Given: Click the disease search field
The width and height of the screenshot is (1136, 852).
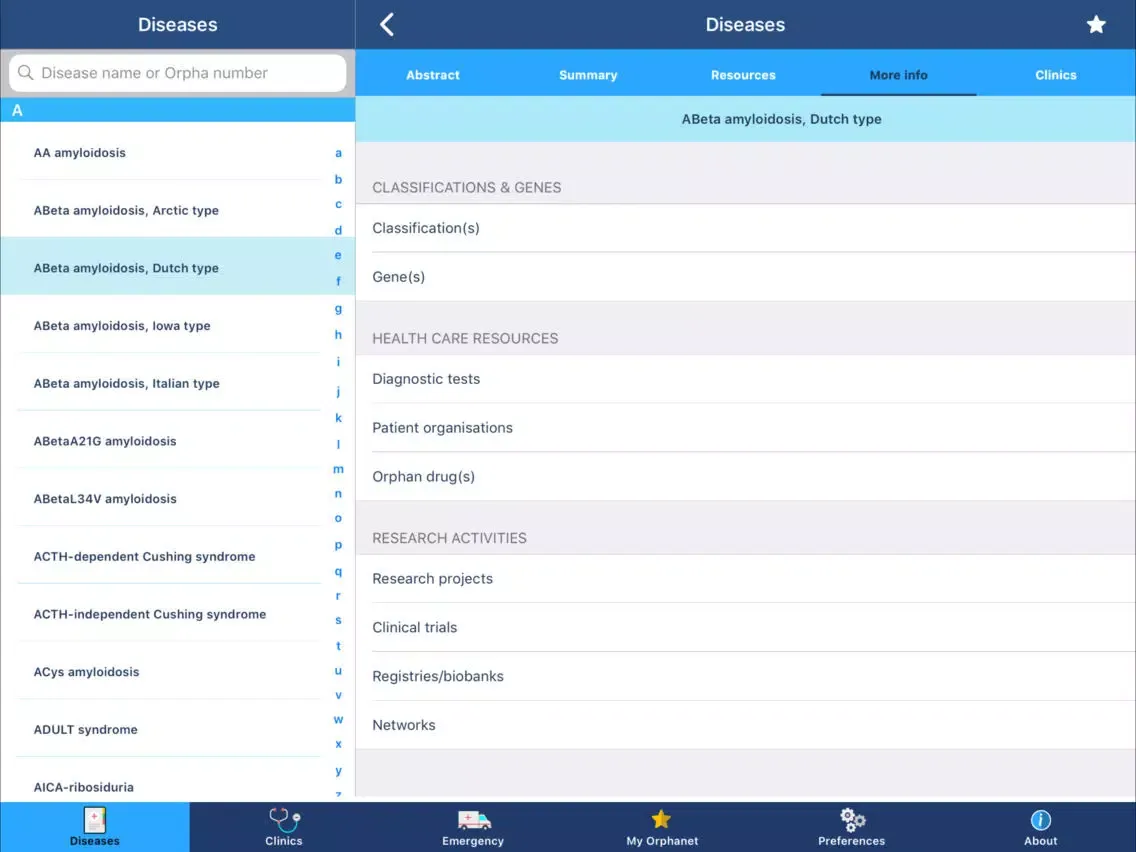Looking at the screenshot, I should click(178, 73).
